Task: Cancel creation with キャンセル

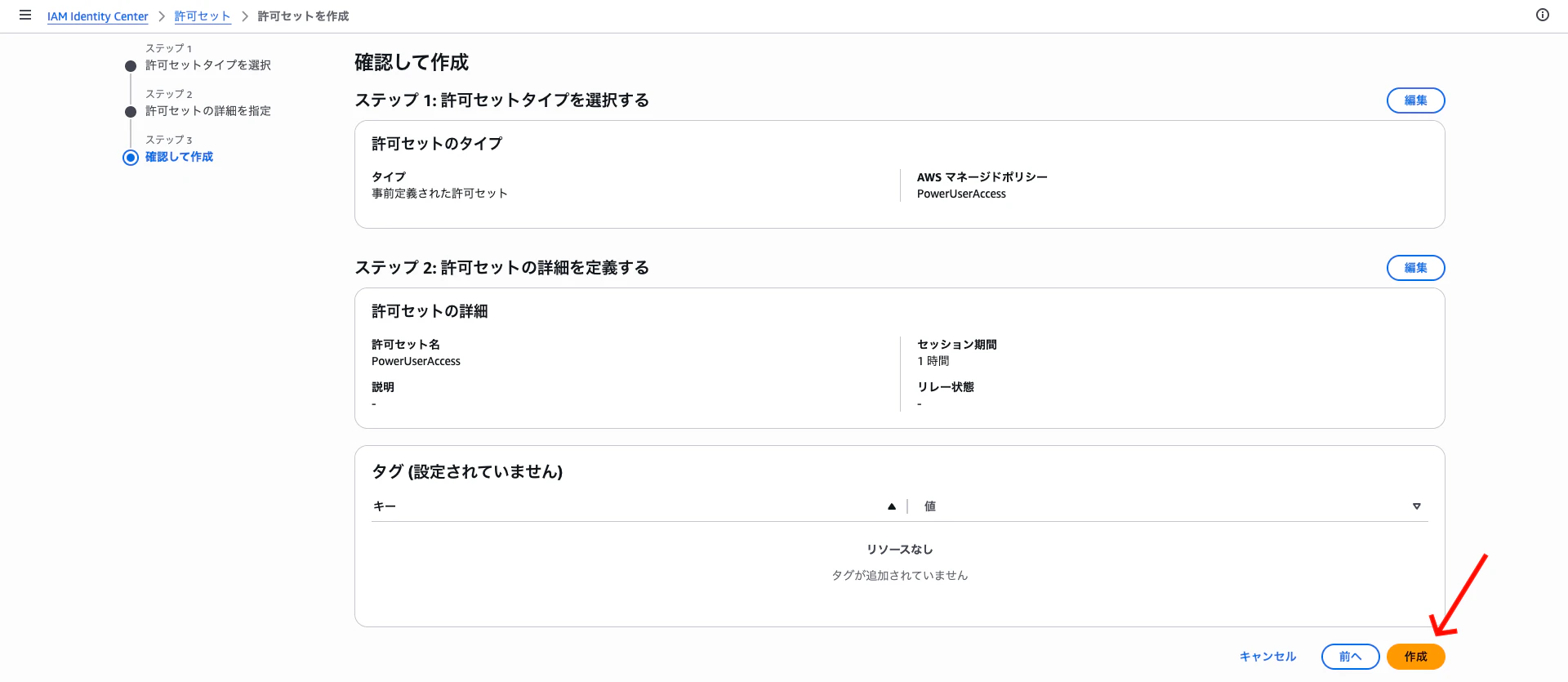Action: 1267,656
